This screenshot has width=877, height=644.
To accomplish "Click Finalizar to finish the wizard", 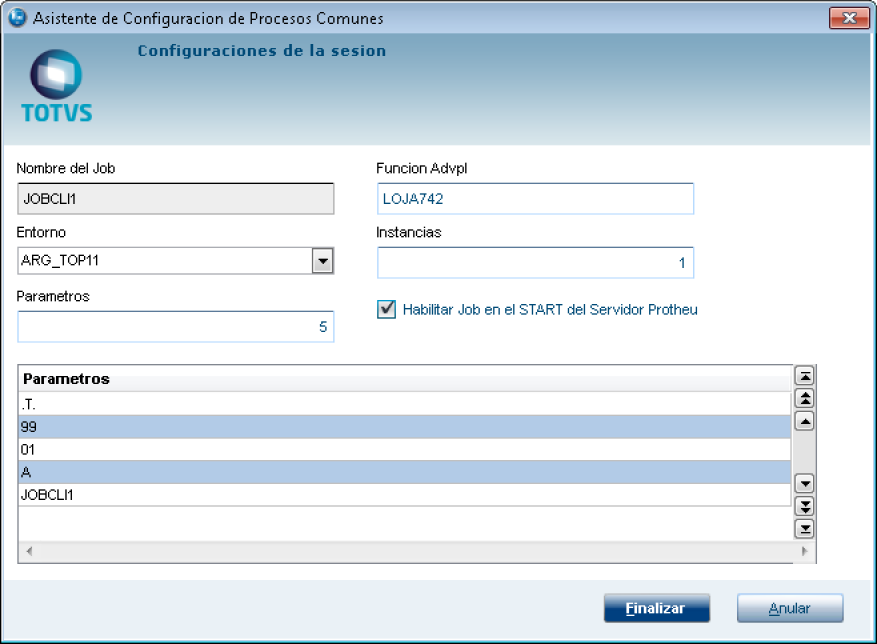I will tap(656, 608).
